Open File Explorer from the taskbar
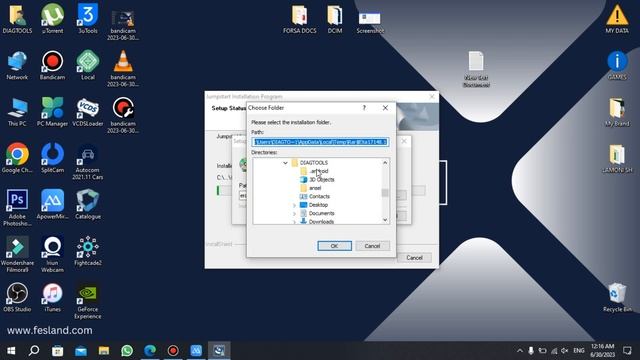640x360 pixels. (104, 351)
